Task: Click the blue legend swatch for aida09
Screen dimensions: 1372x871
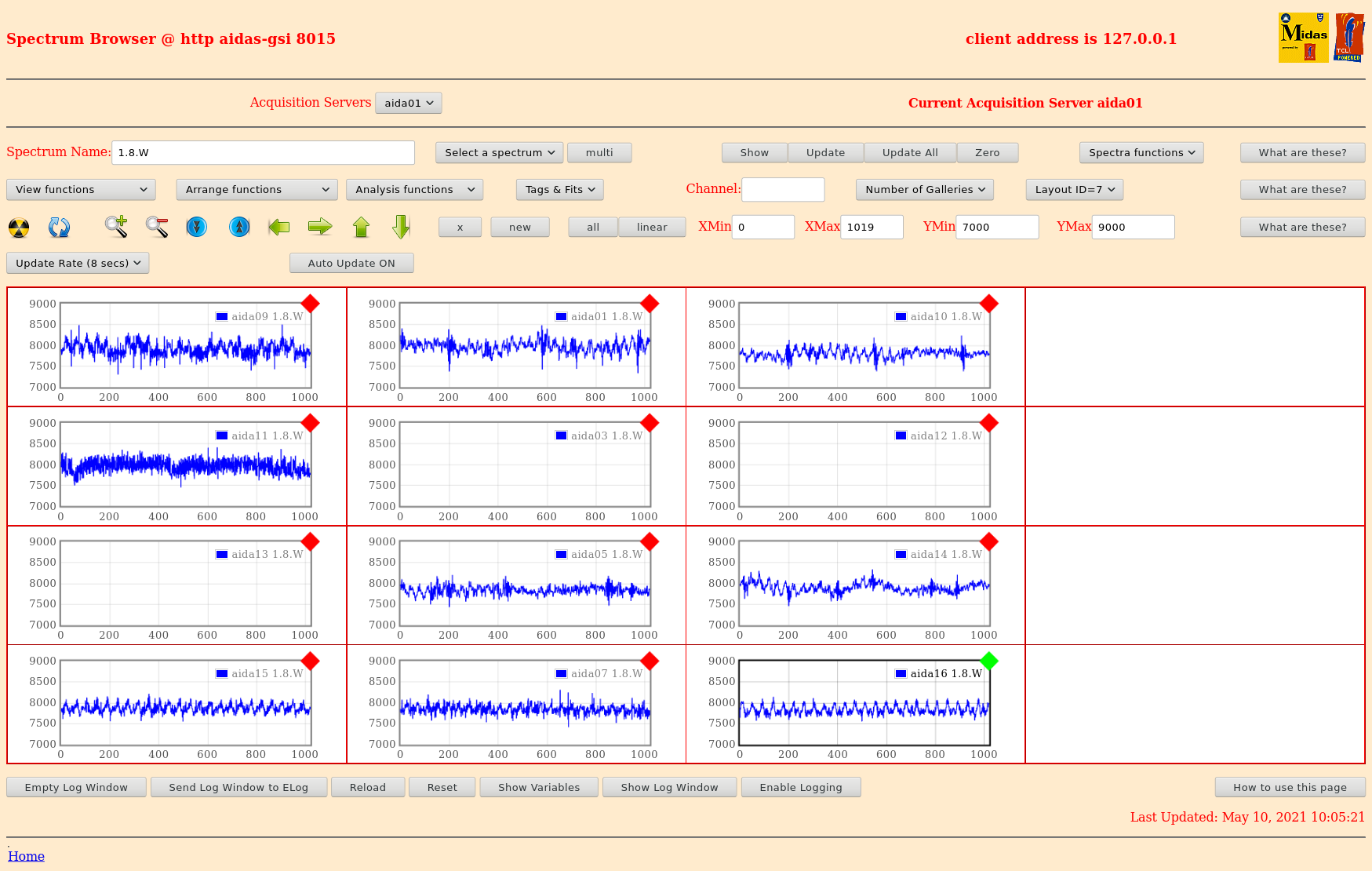Action: click(222, 317)
